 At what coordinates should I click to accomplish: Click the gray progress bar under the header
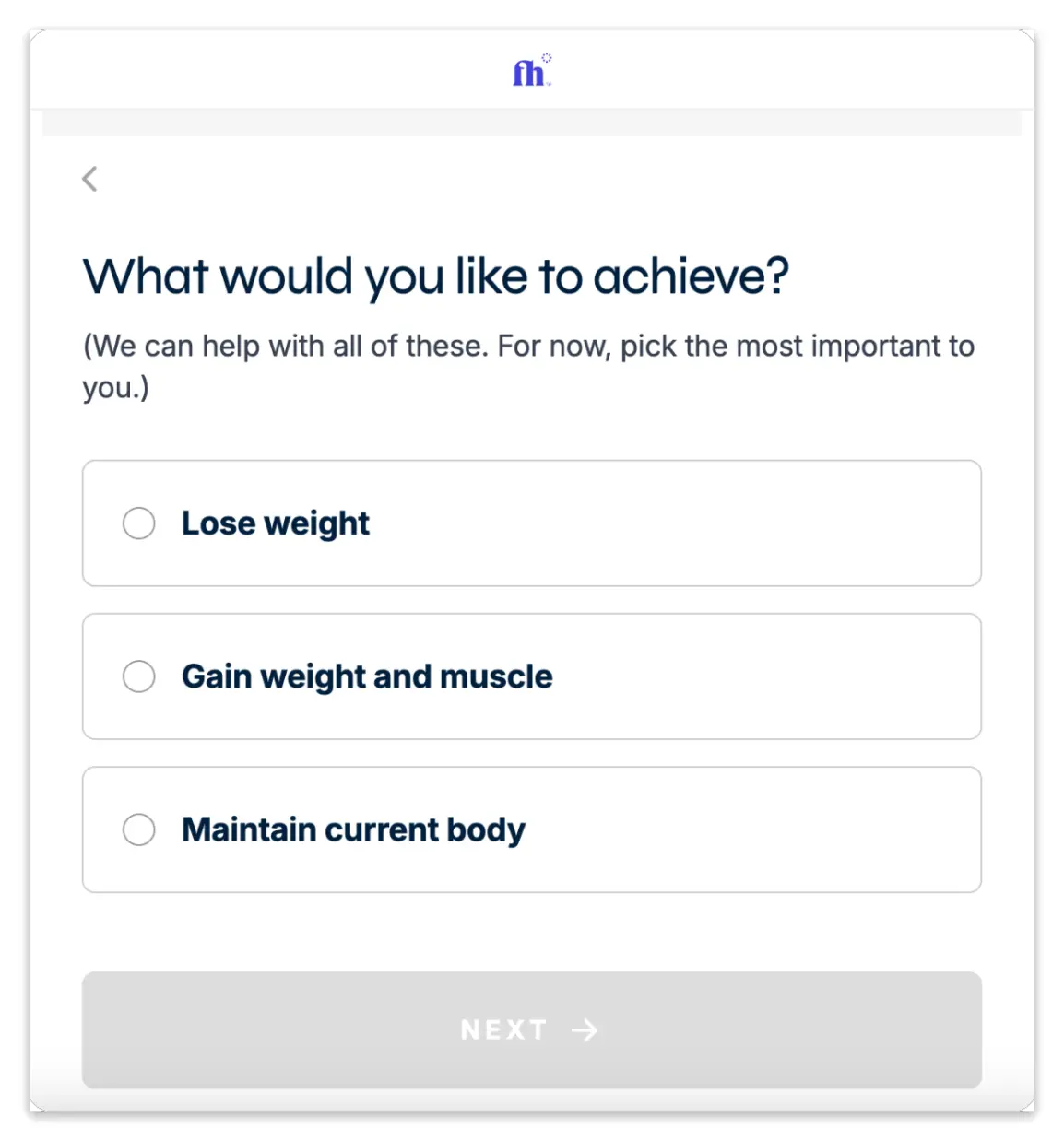tap(531, 123)
